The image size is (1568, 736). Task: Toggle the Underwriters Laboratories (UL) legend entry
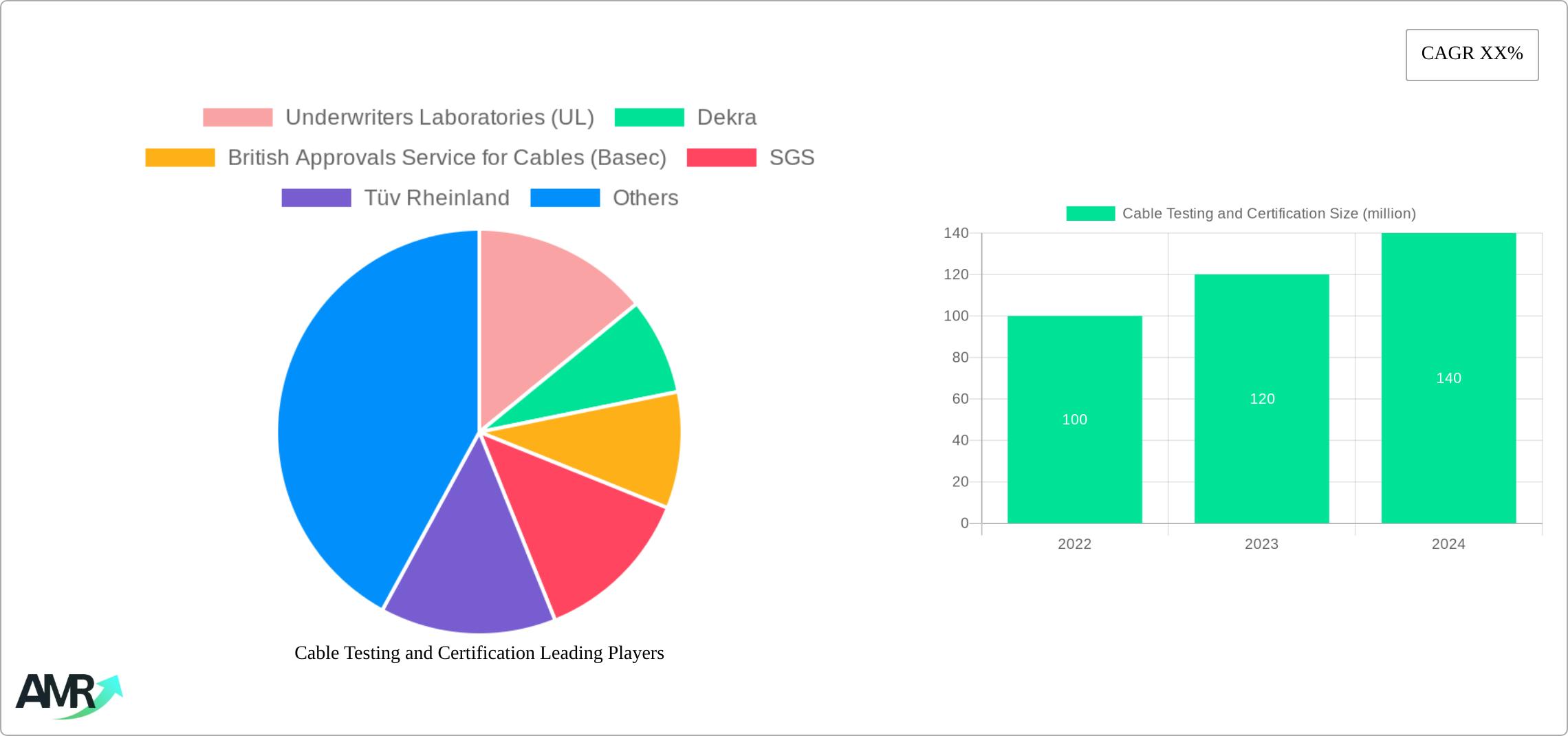click(441, 118)
